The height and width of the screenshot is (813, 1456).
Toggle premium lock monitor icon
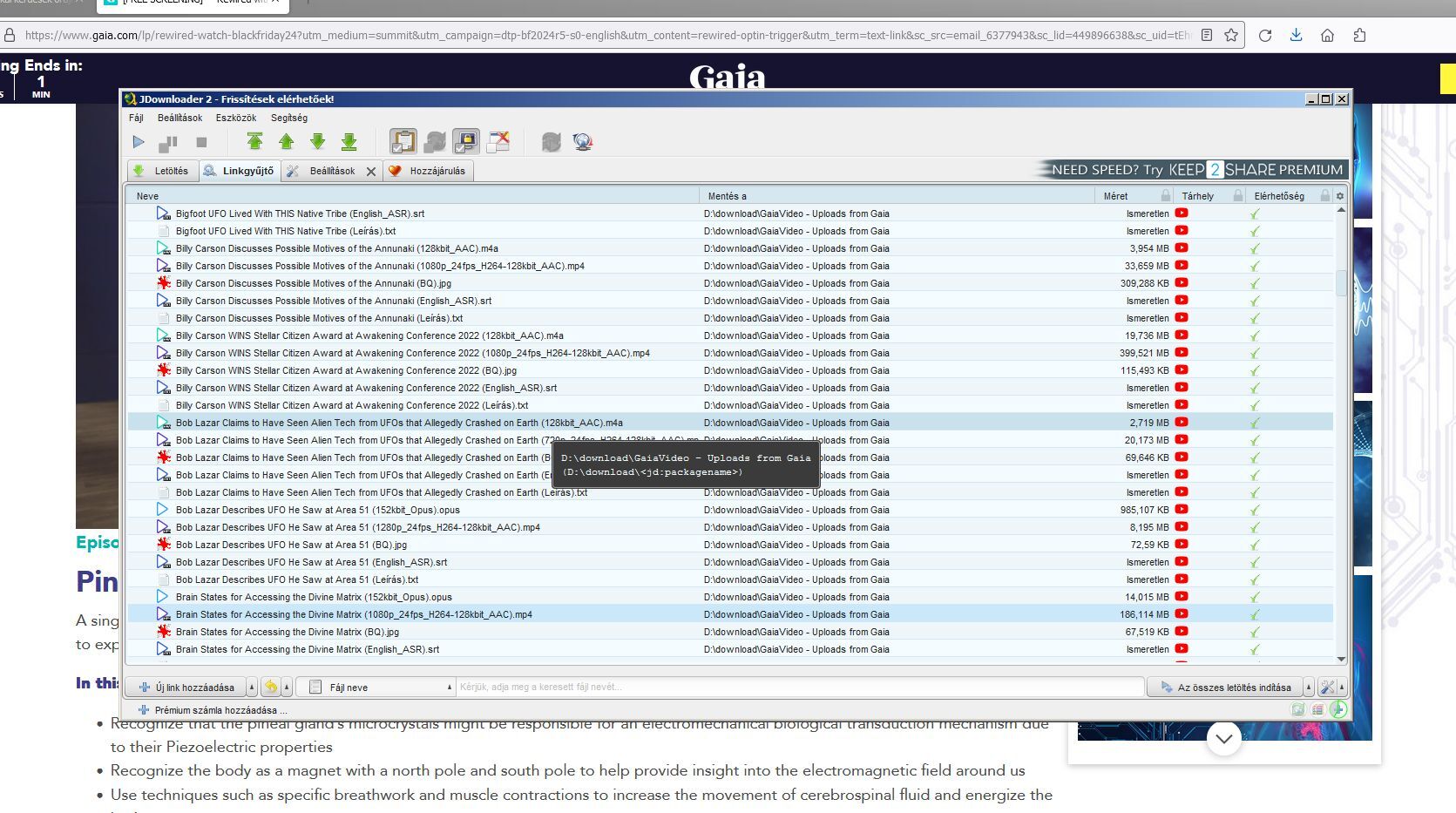coord(466,141)
